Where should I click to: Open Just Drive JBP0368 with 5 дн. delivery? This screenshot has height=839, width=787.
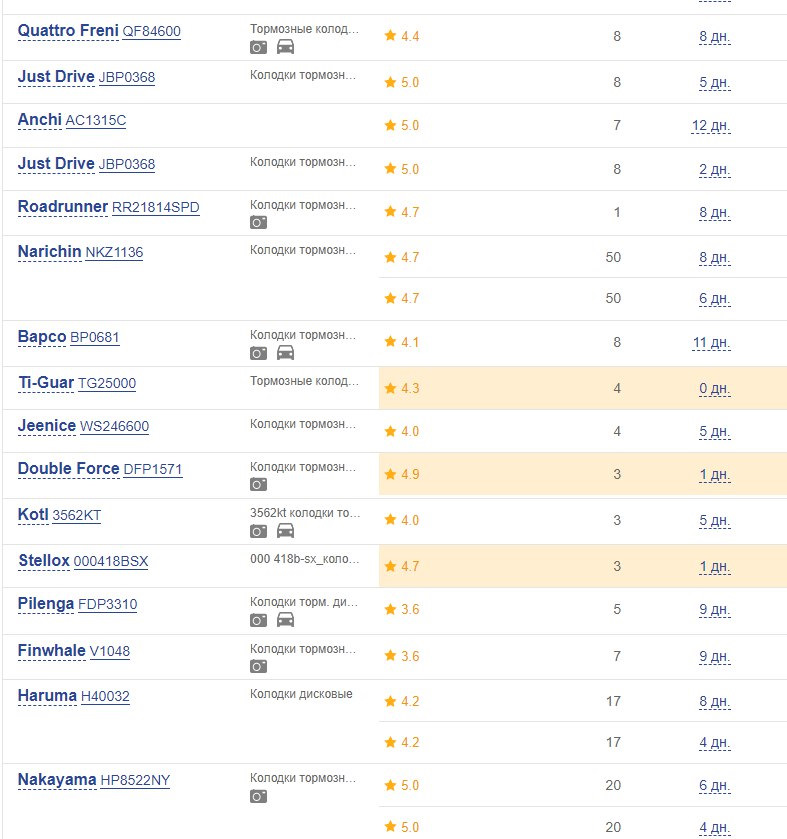[86, 77]
